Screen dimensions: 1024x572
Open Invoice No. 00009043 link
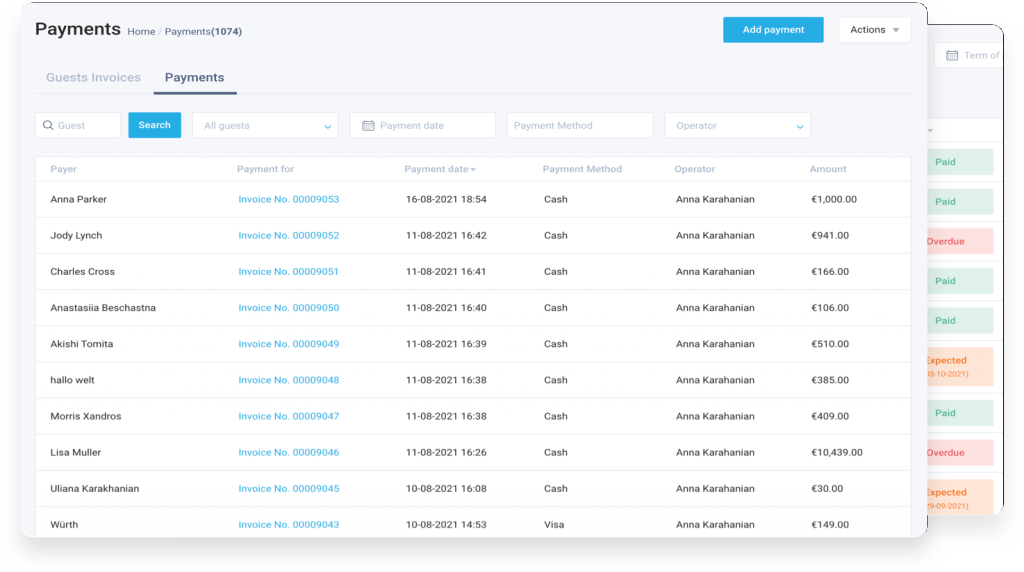pyautogui.click(x=288, y=525)
